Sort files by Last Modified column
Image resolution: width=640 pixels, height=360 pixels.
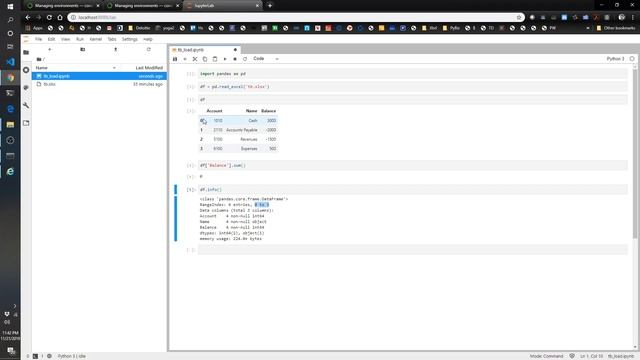[x=149, y=68]
